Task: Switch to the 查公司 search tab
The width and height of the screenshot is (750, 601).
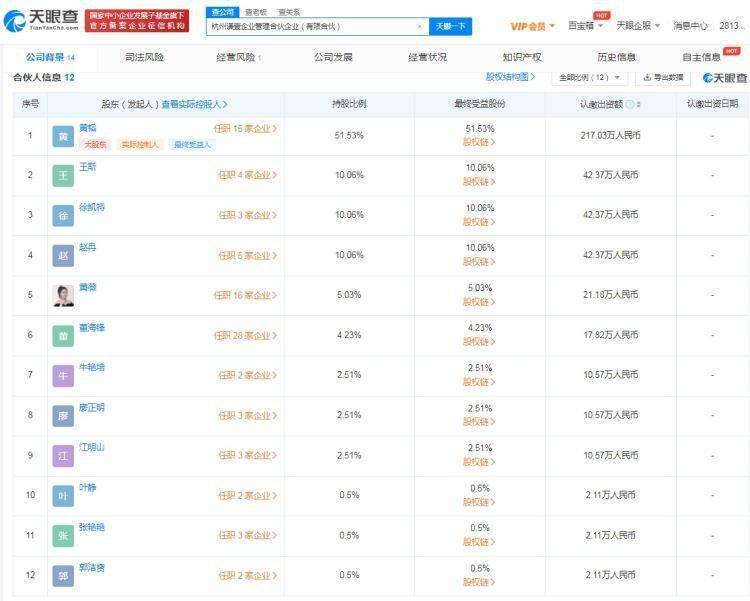Action: click(x=223, y=12)
